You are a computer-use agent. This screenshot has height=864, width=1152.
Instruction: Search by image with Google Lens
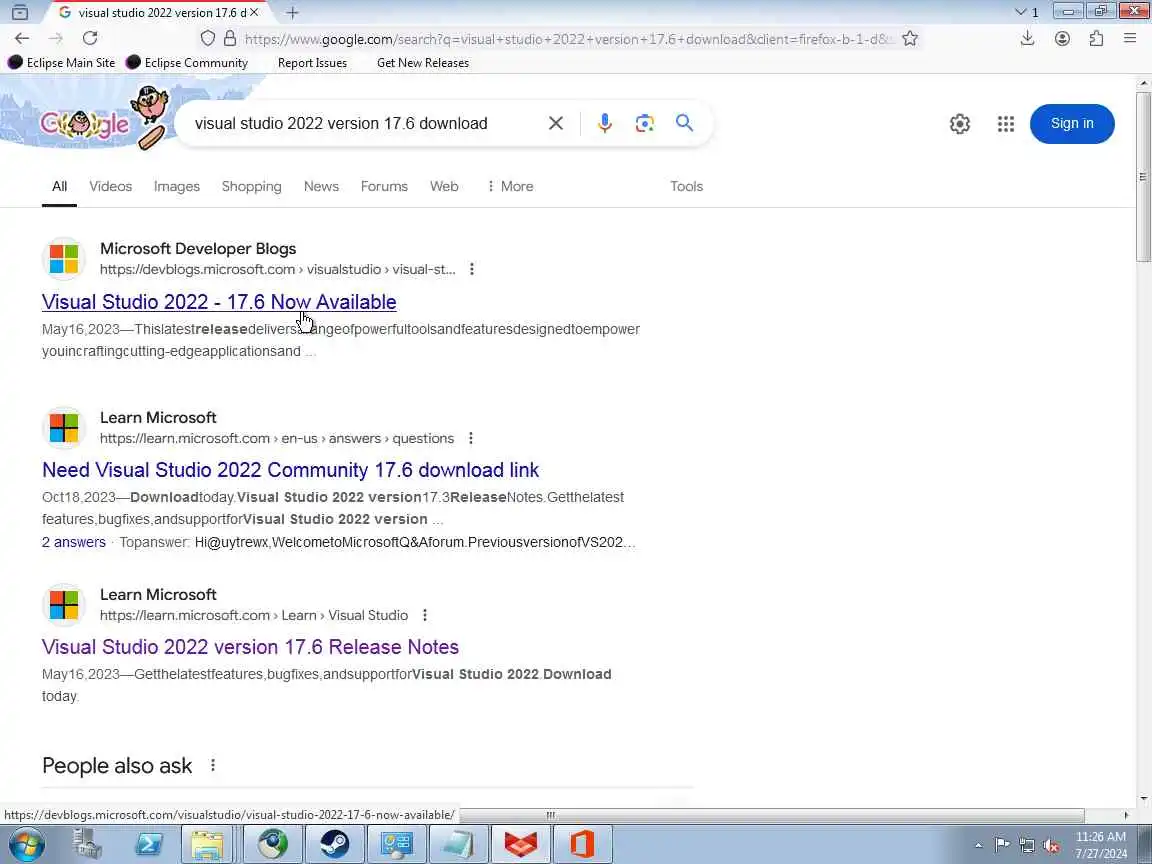pos(644,123)
